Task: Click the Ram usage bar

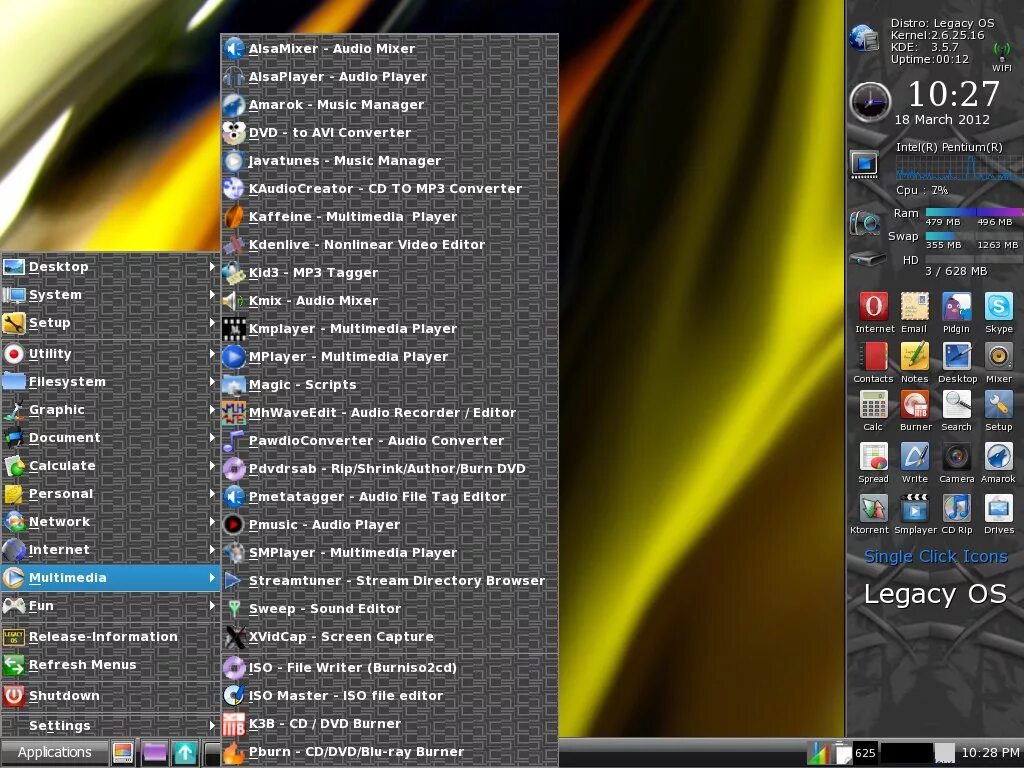Action: tap(974, 212)
